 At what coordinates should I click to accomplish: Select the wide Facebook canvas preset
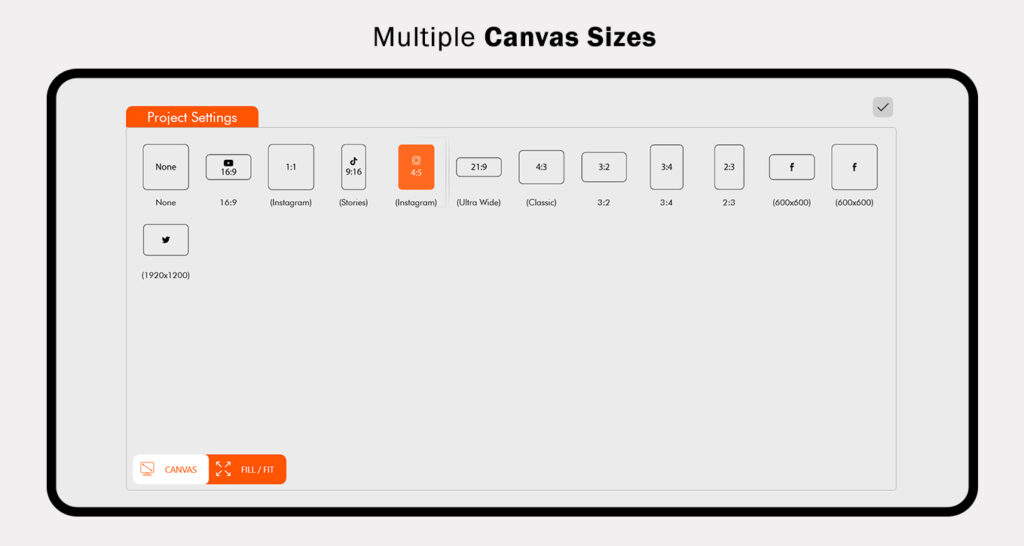pos(791,167)
